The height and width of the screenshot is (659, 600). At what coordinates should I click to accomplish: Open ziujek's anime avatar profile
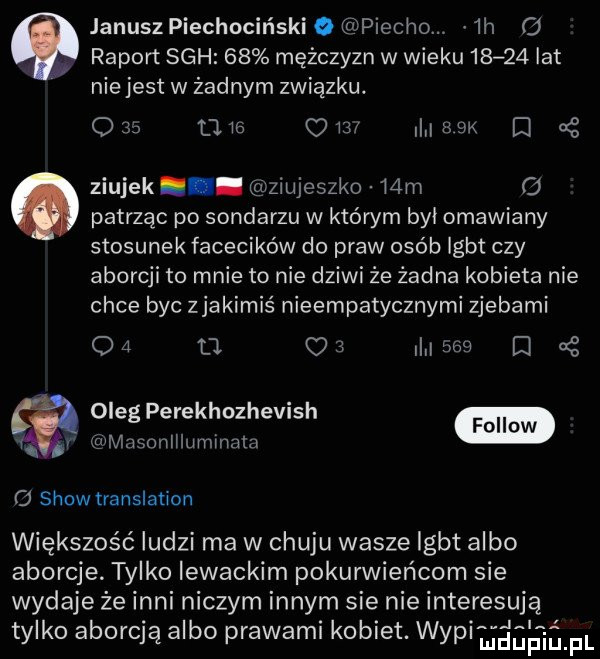(x=45, y=206)
